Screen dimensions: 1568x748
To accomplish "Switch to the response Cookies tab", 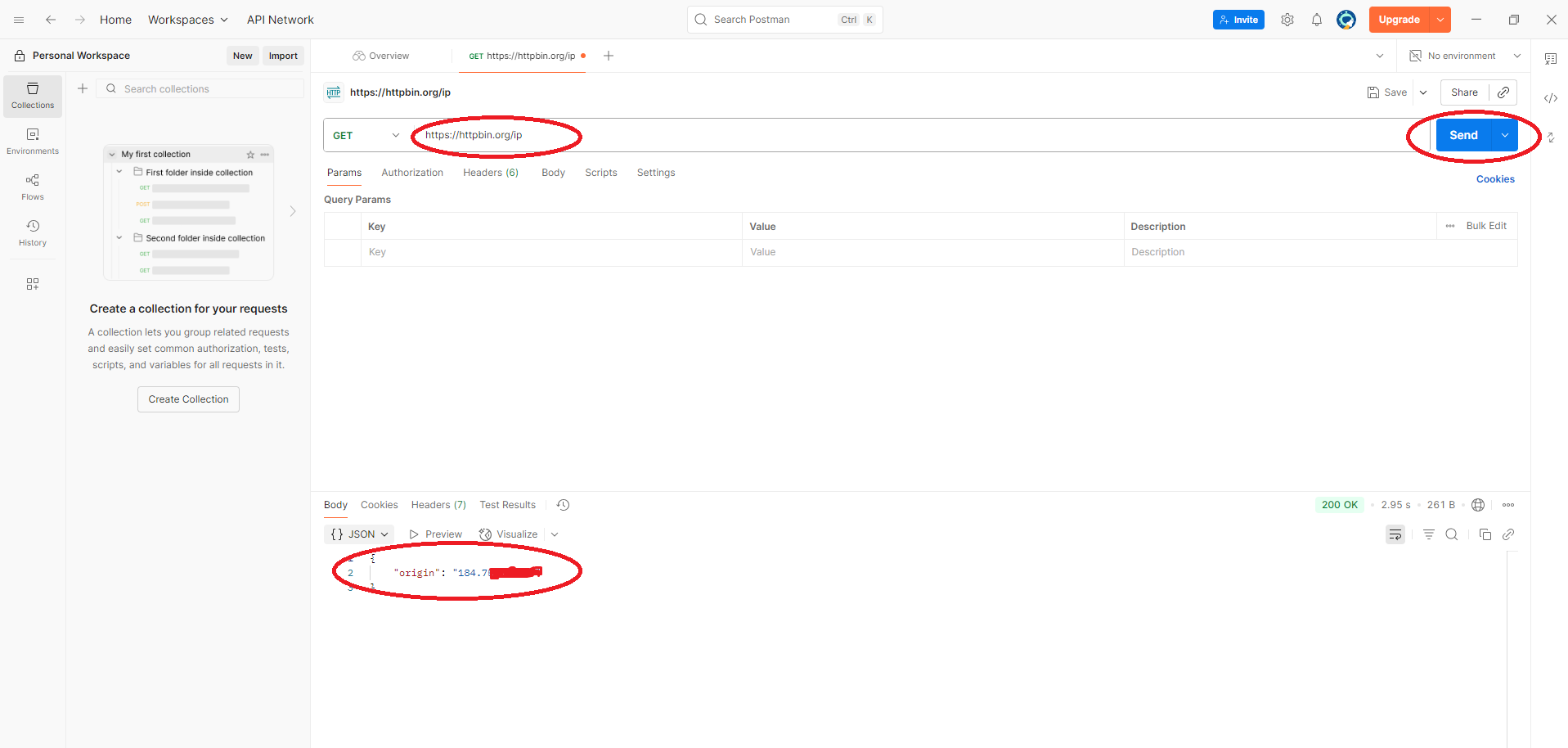I will pos(380,505).
